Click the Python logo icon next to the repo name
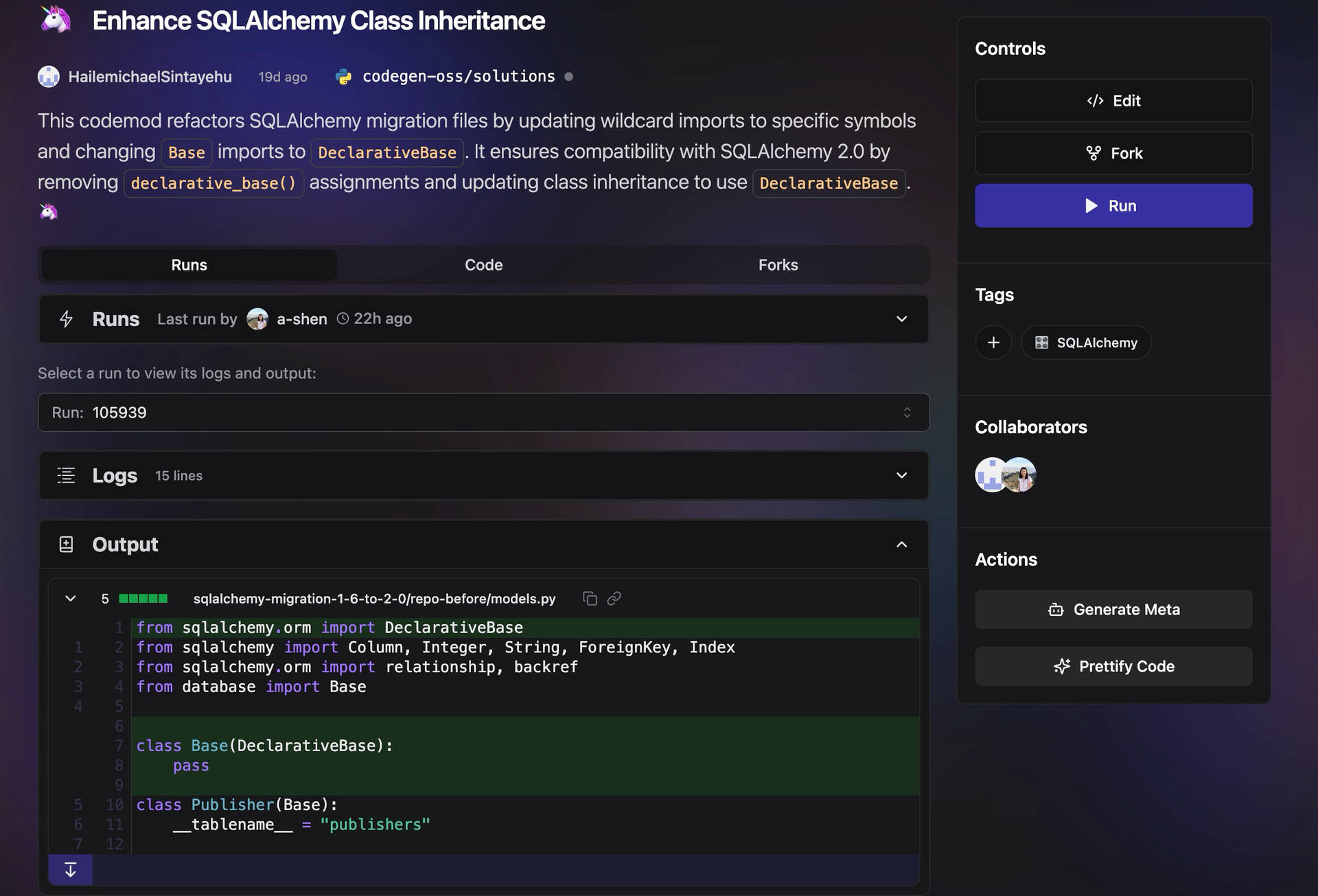 tap(344, 77)
